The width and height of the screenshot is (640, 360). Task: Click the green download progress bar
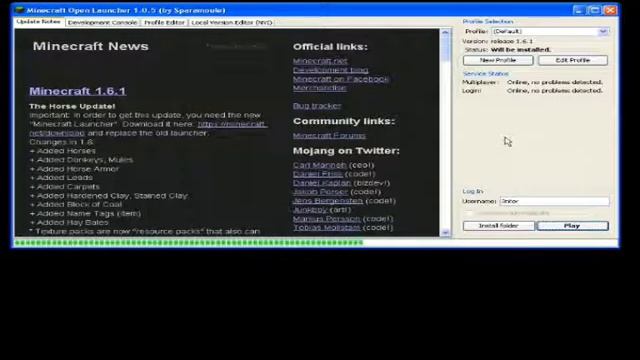coord(188,243)
